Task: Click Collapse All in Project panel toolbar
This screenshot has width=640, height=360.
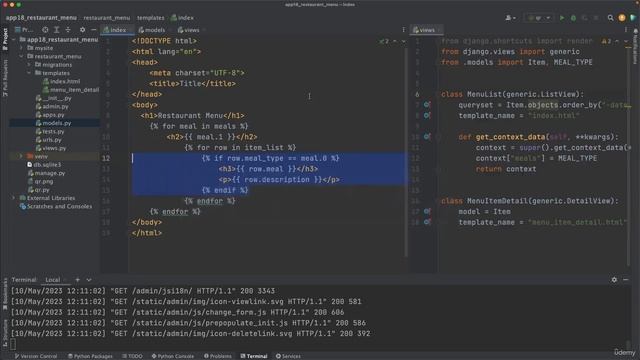Action: [68, 30]
